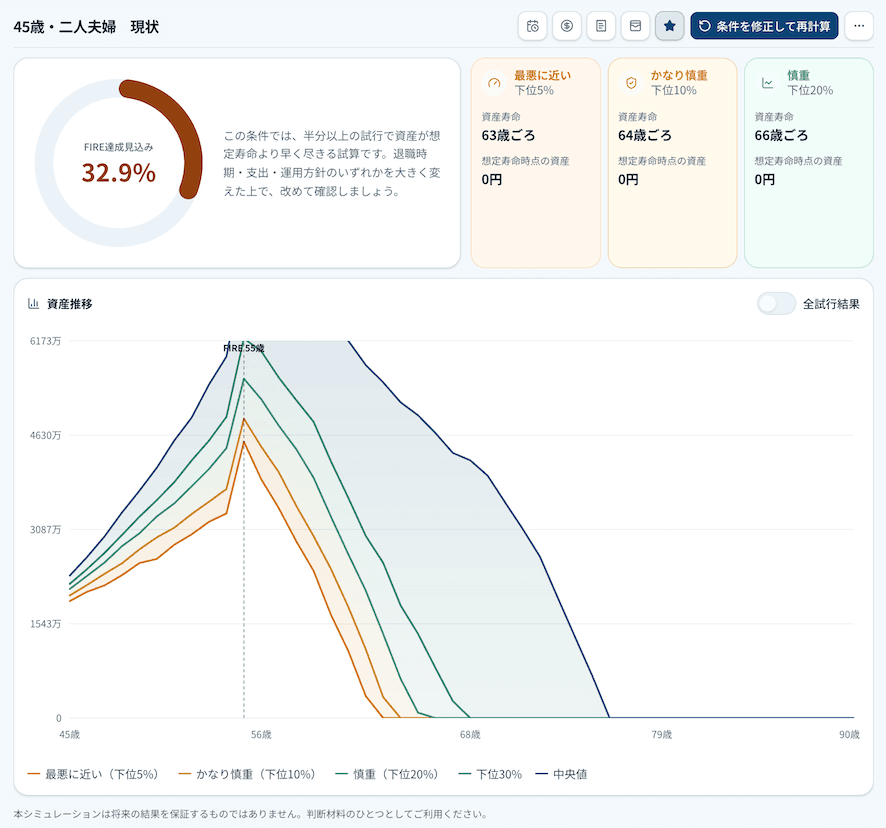
Task: Click the 0円 value in 下位5% card
Action: [x=492, y=180]
